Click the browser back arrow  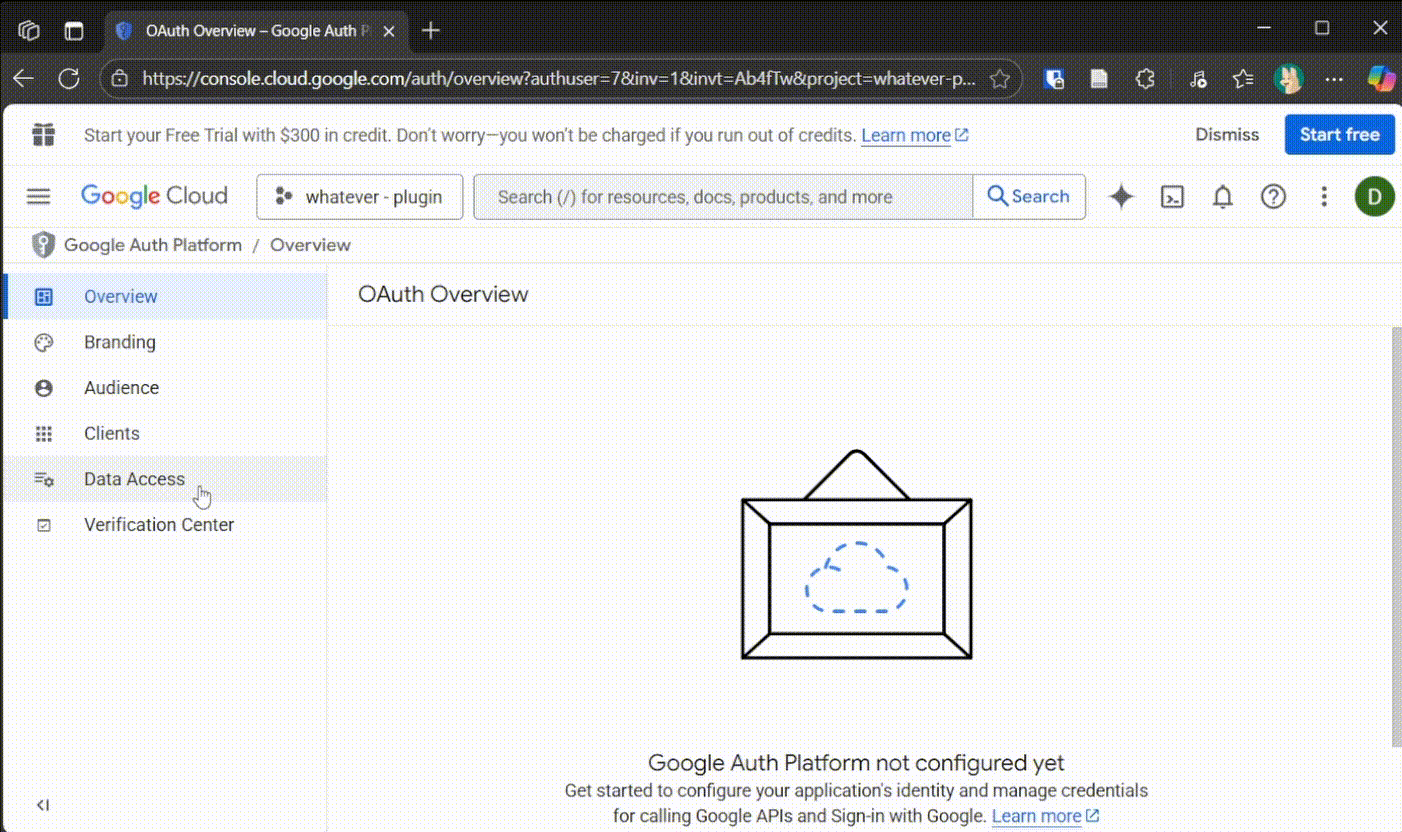pos(23,78)
